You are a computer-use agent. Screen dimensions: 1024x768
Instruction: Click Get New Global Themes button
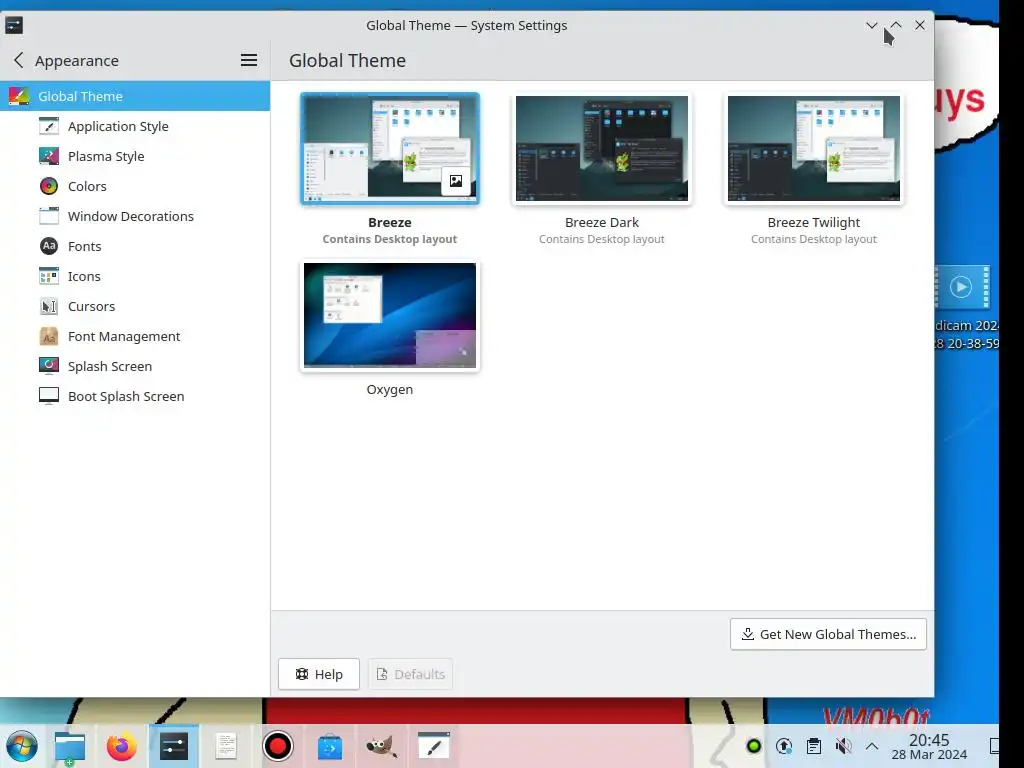tap(828, 634)
